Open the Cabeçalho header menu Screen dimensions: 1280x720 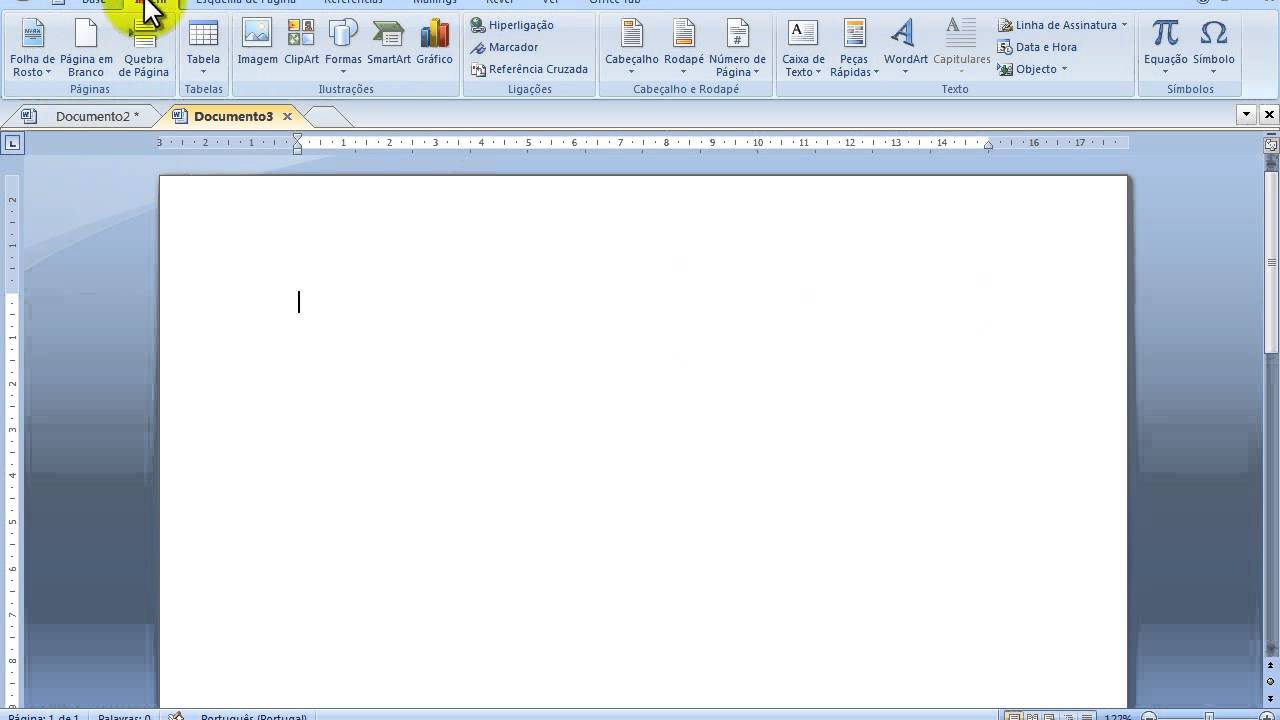click(x=632, y=48)
